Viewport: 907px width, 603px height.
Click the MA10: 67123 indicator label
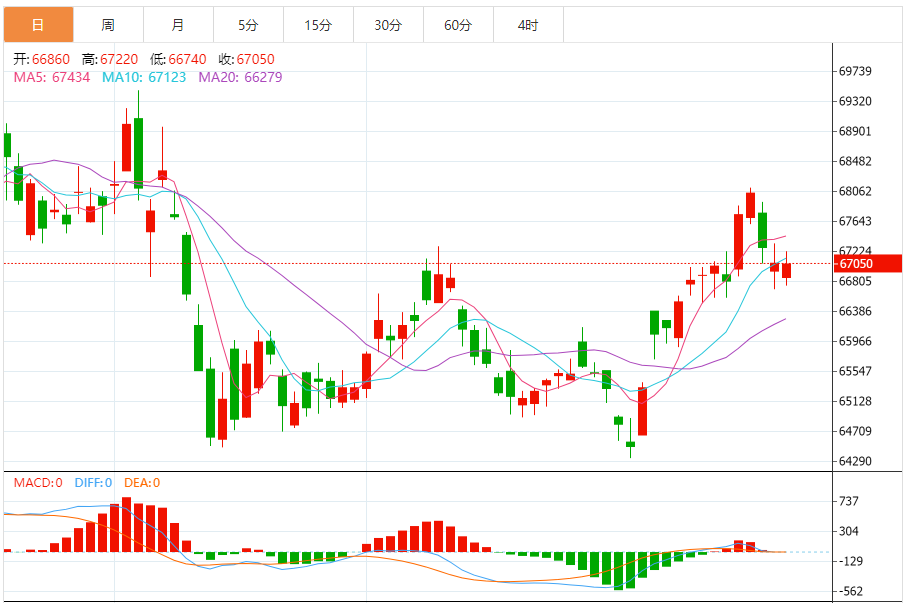coord(144,77)
